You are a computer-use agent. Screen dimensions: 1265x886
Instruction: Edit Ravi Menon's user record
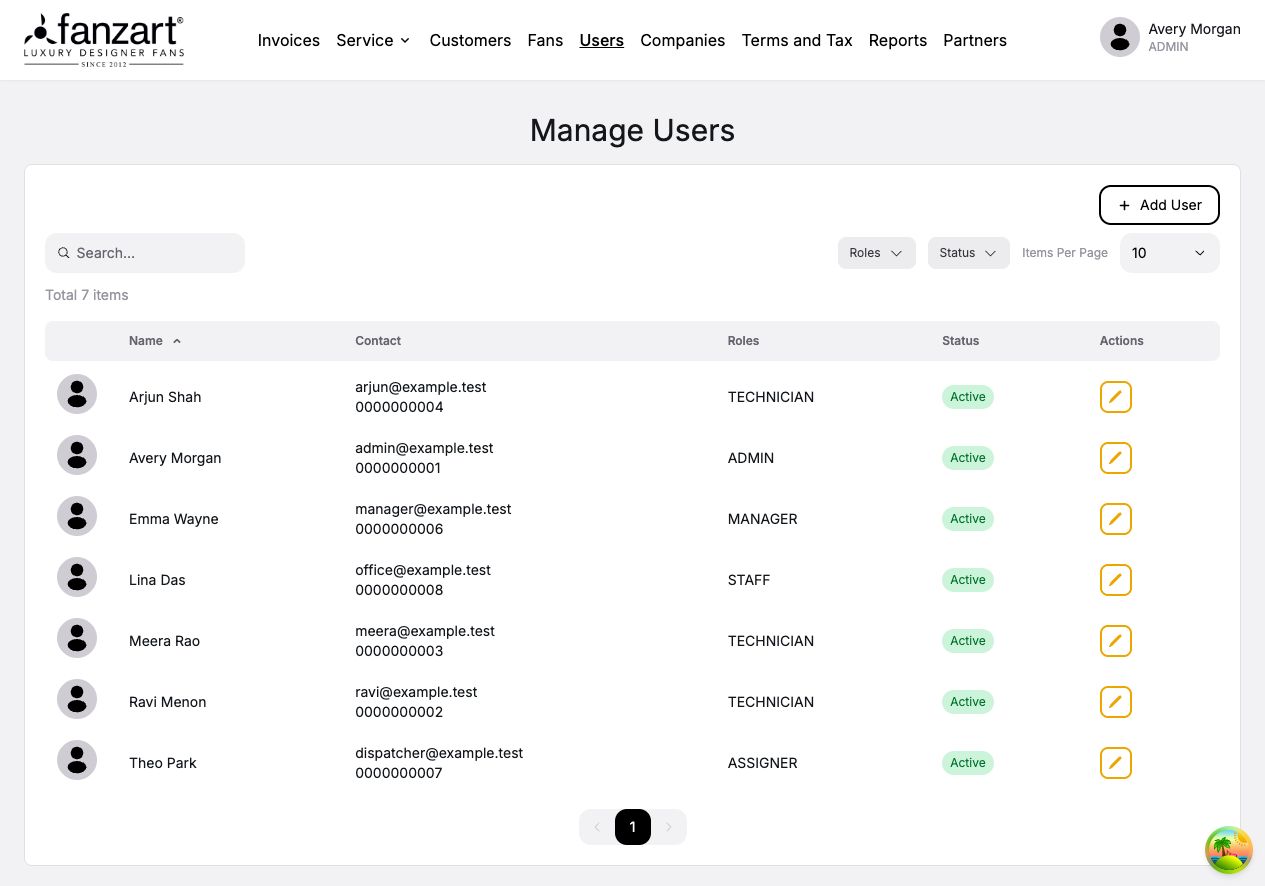(1116, 702)
